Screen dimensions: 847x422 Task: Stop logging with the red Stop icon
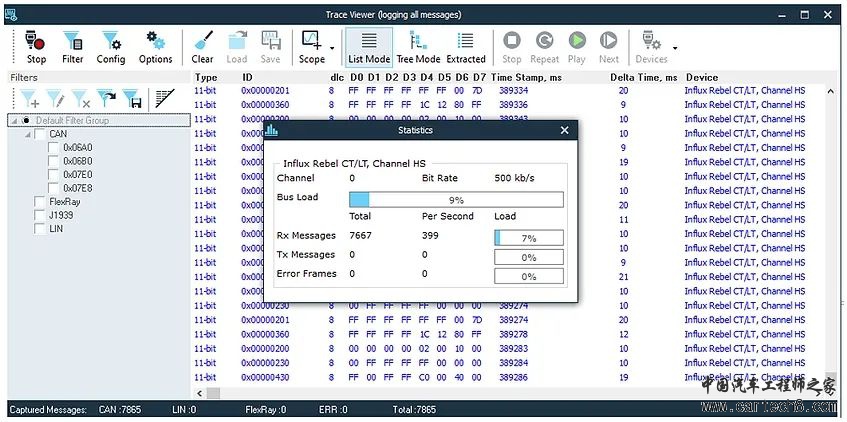(36, 48)
